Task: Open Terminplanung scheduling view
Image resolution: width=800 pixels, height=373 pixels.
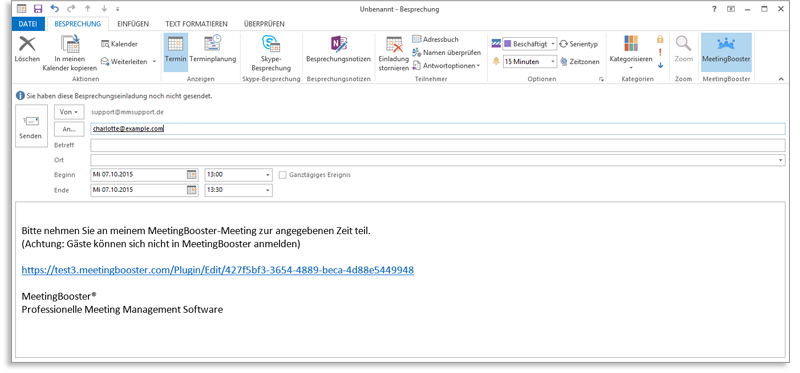Action: 213,50
